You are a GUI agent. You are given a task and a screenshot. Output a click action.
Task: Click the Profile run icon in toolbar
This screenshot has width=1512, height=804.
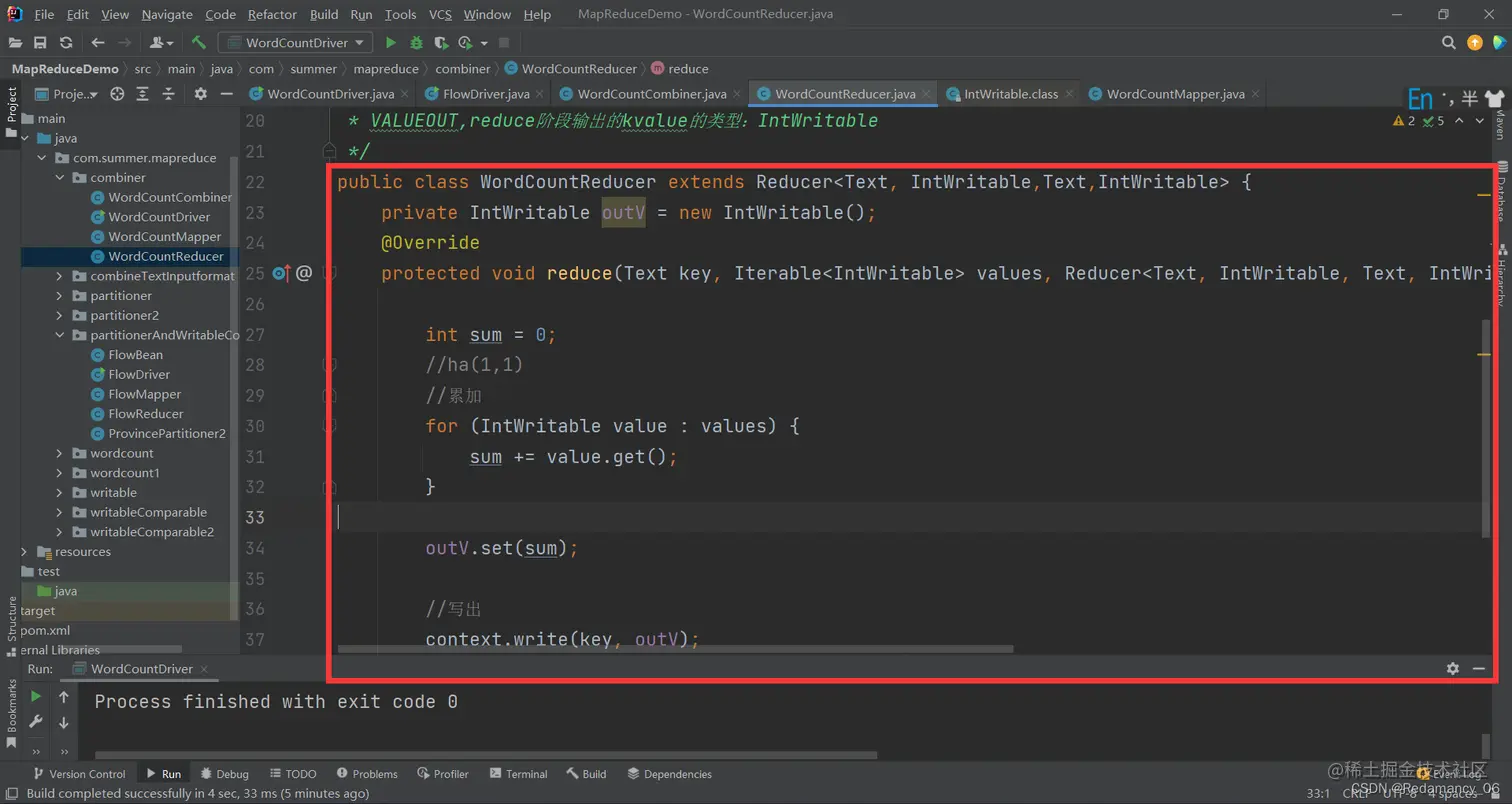pos(465,43)
